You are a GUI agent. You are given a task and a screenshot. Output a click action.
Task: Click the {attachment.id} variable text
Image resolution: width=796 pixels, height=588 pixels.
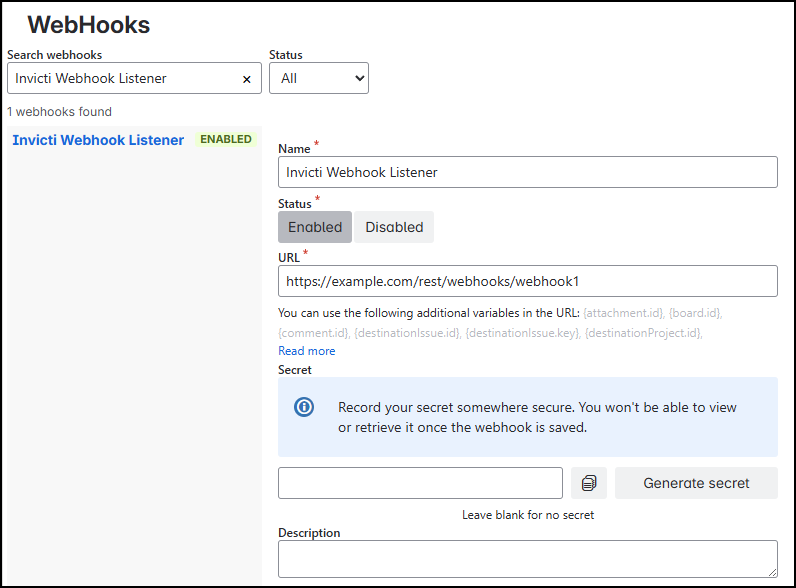point(624,313)
